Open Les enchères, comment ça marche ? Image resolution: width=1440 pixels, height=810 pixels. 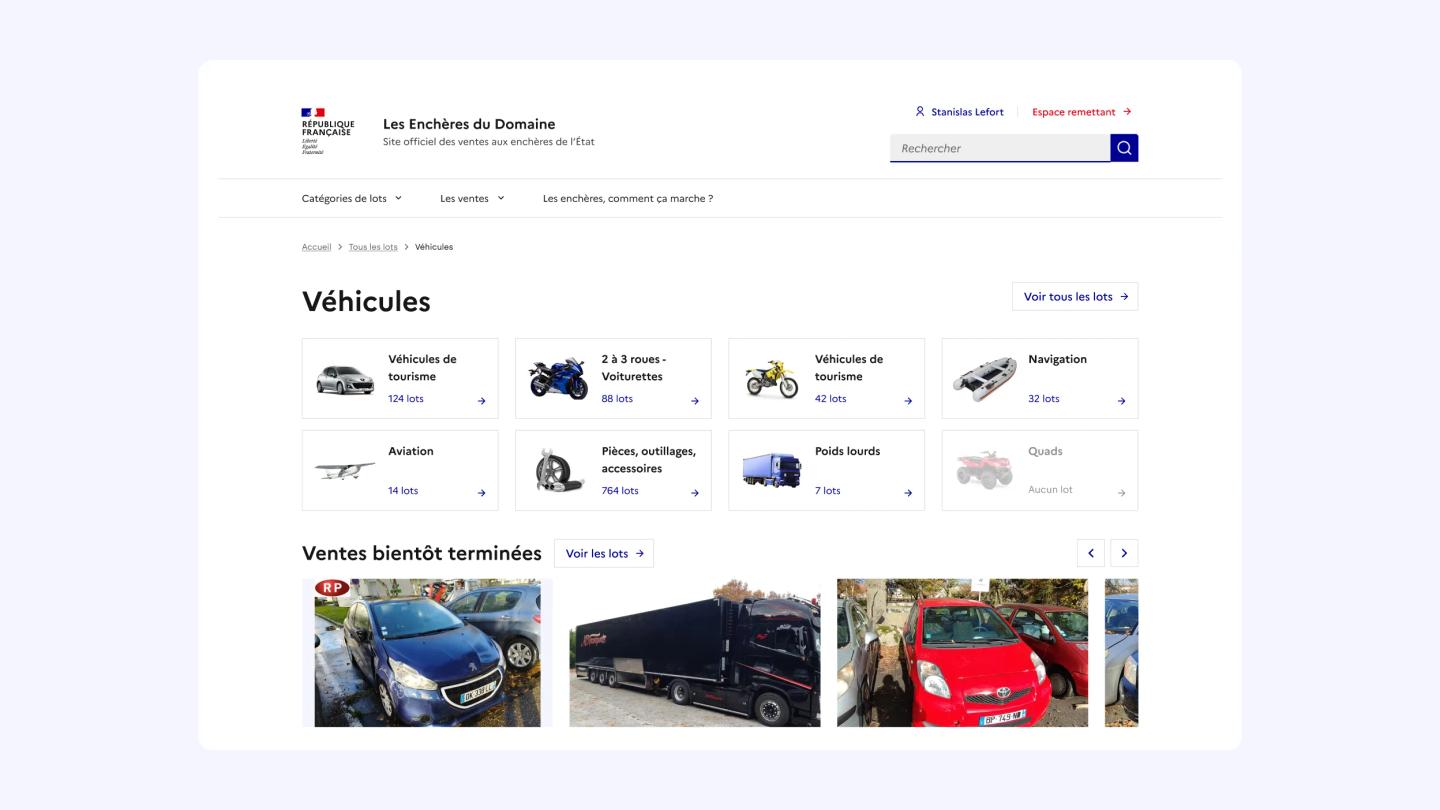[x=628, y=198]
